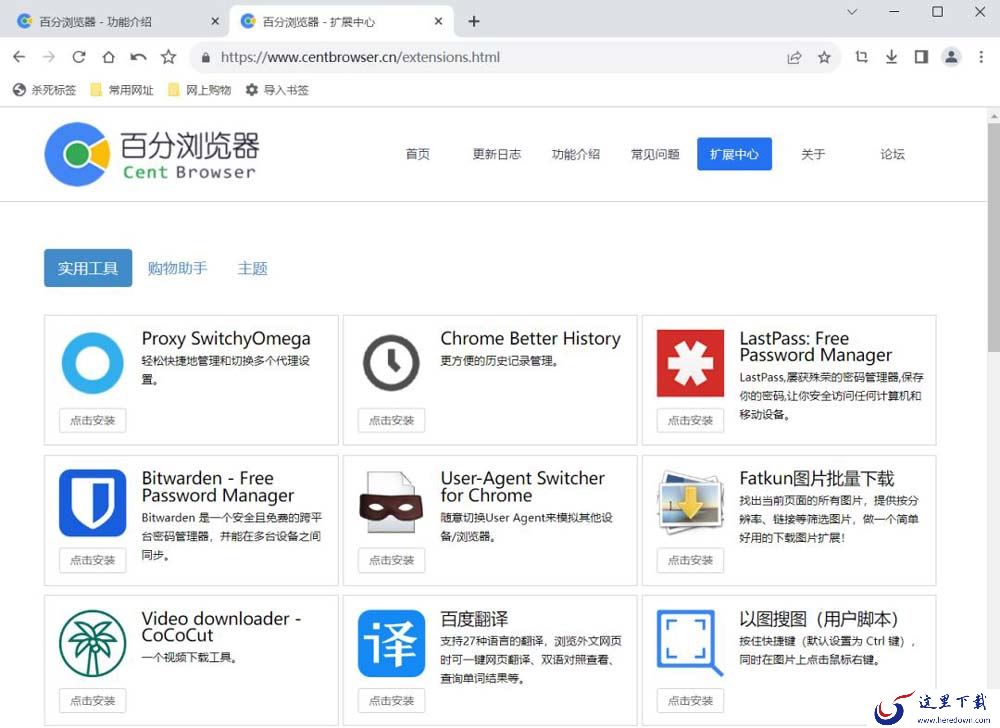Install User-Agent Switcher via 点击安装
Screen dimensions: 1000x728
point(391,560)
